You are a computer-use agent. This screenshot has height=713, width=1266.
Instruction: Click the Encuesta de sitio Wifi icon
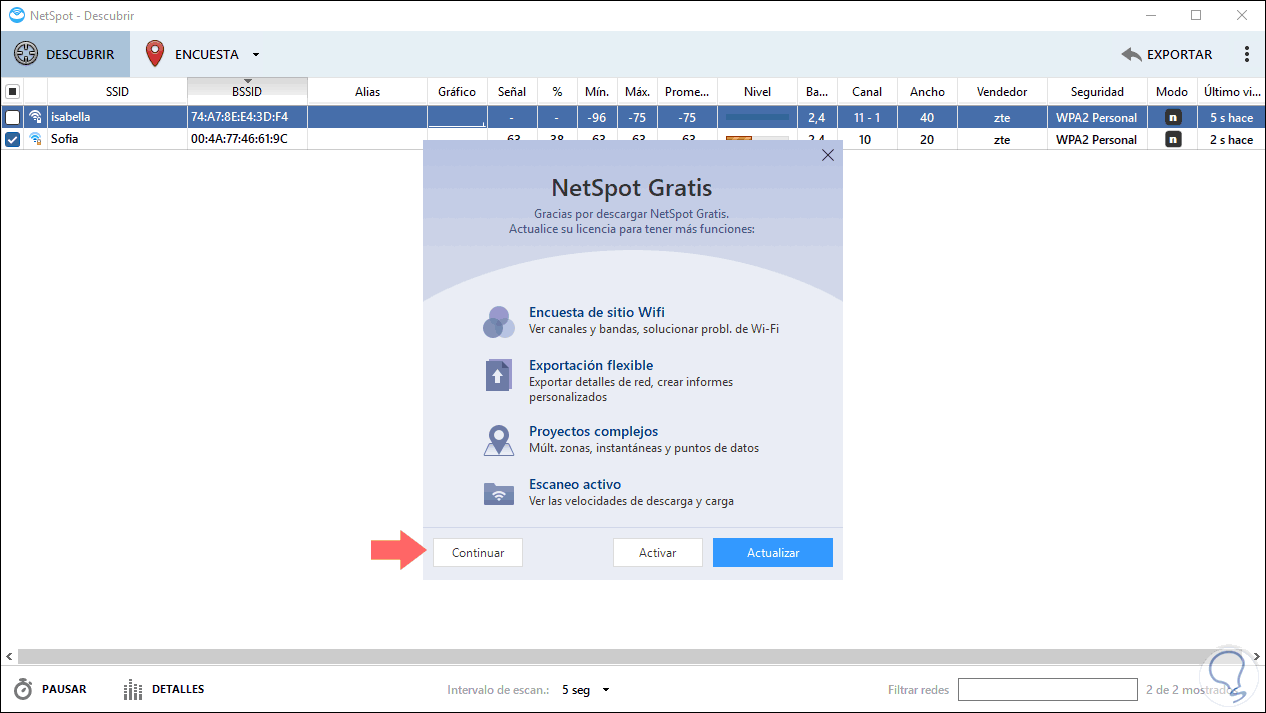(x=498, y=321)
